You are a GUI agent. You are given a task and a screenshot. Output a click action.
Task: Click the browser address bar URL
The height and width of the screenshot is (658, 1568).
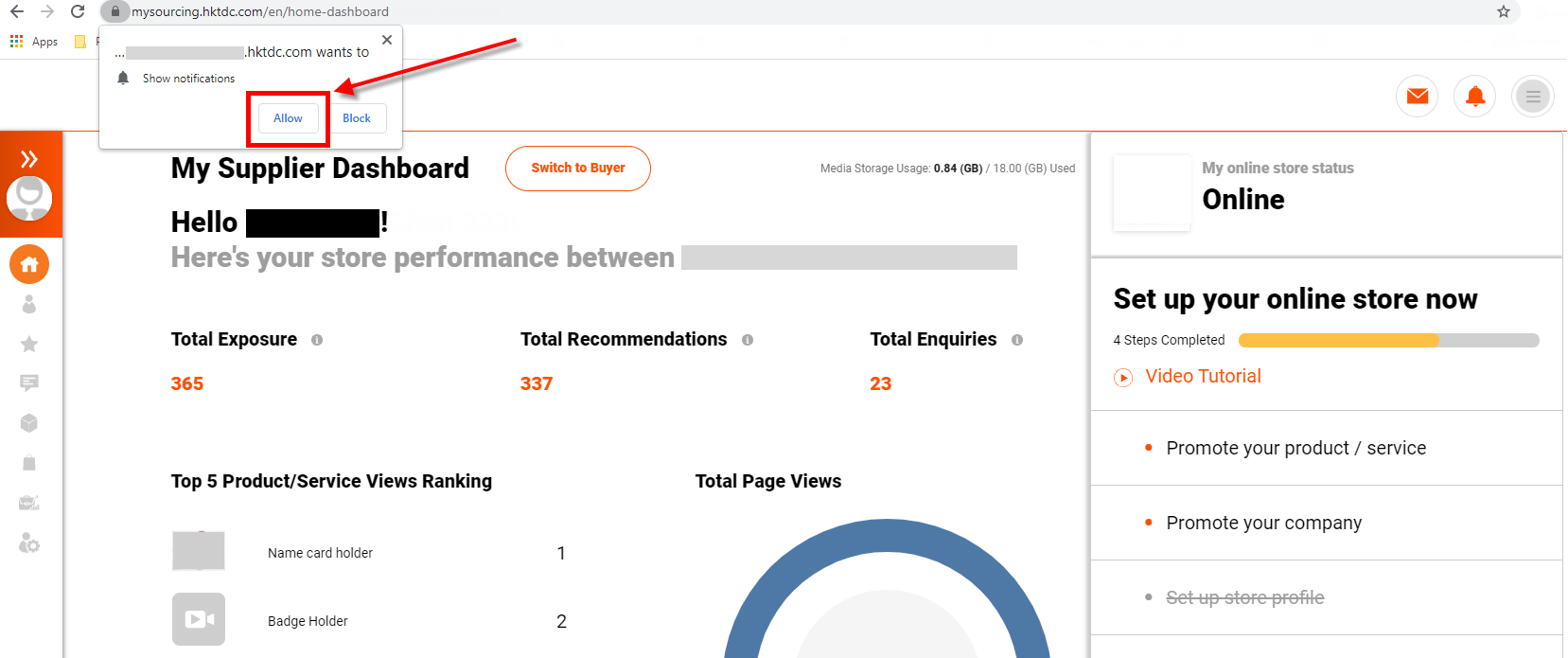coord(260,11)
